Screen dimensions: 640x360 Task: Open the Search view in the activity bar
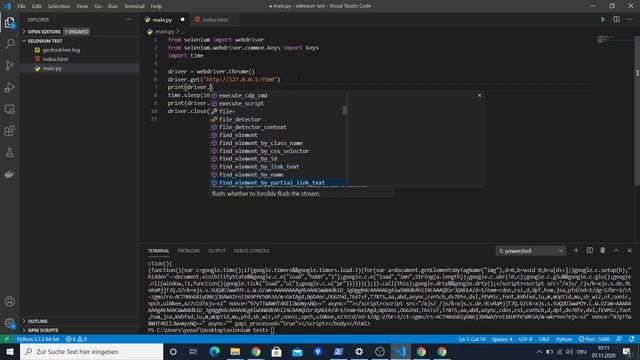click(x=9, y=44)
